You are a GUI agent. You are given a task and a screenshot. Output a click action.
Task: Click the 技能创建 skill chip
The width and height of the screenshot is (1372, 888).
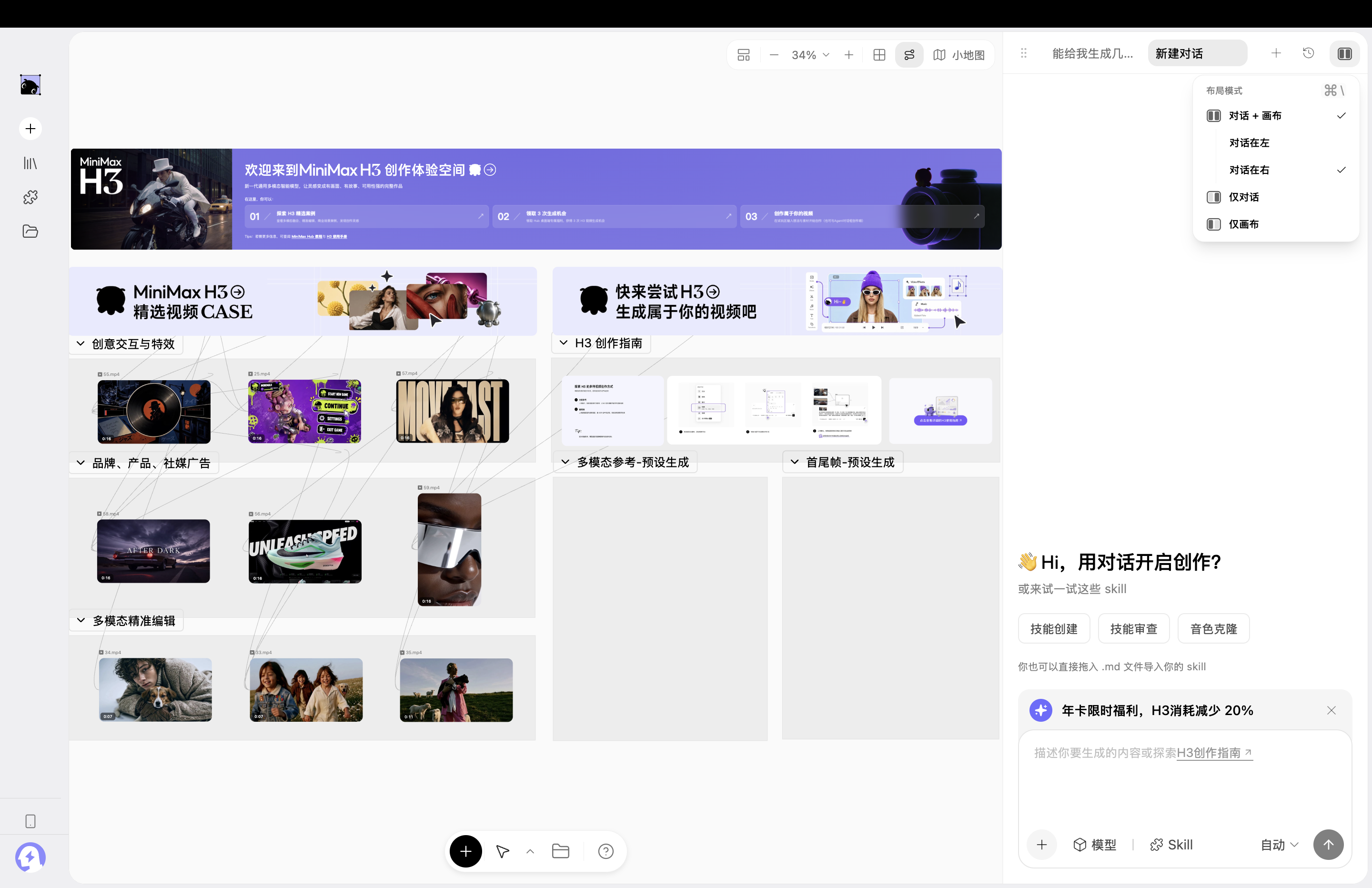point(1054,628)
